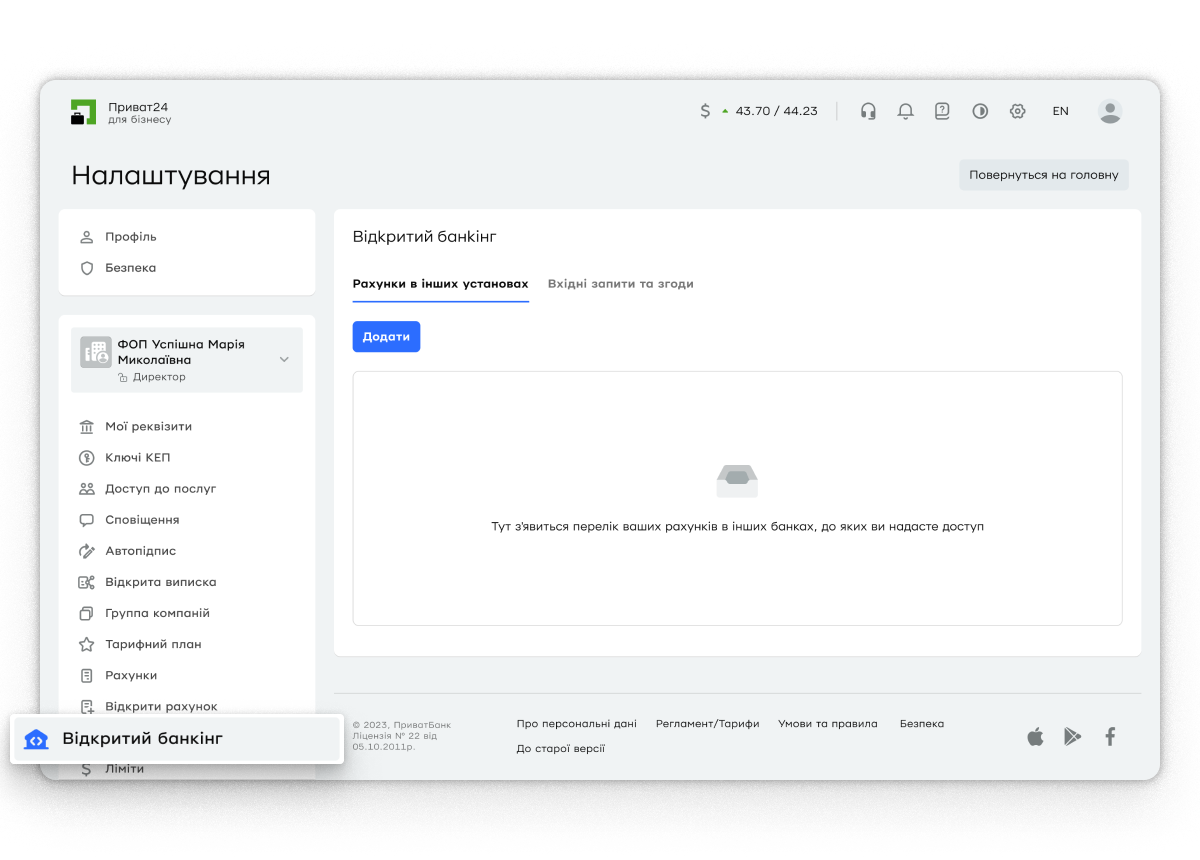Open the Google Play icon
The image size is (1200, 860).
pyautogui.click(x=1073, y=737)
